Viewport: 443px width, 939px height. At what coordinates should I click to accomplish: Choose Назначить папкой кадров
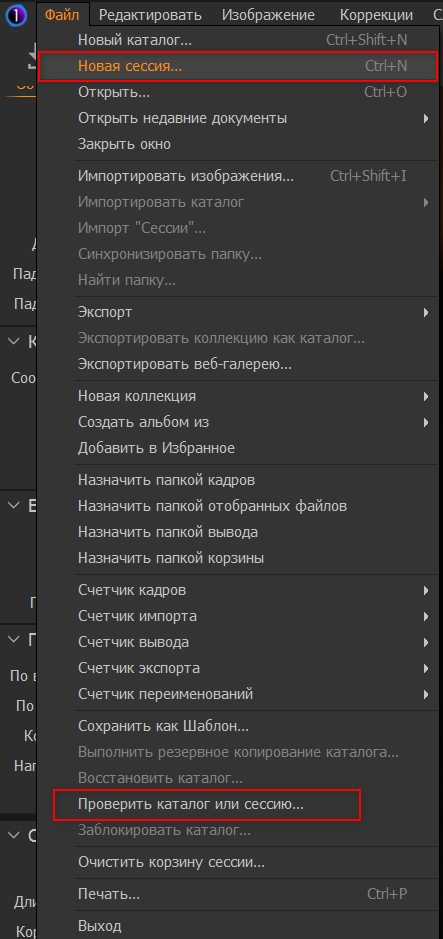pyautogui.click(x=237, y=480)
